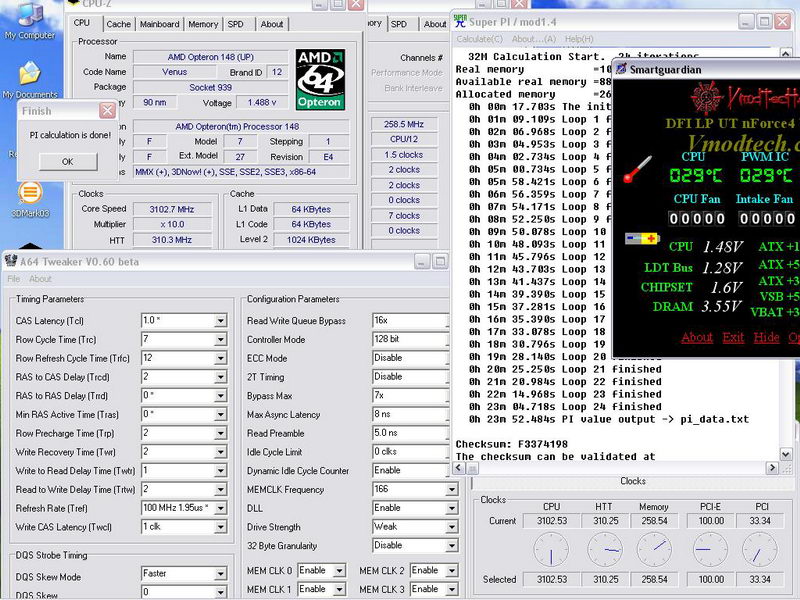
Task: Expand 32 Byte Granularity dropdown
Action: (452, 546)
